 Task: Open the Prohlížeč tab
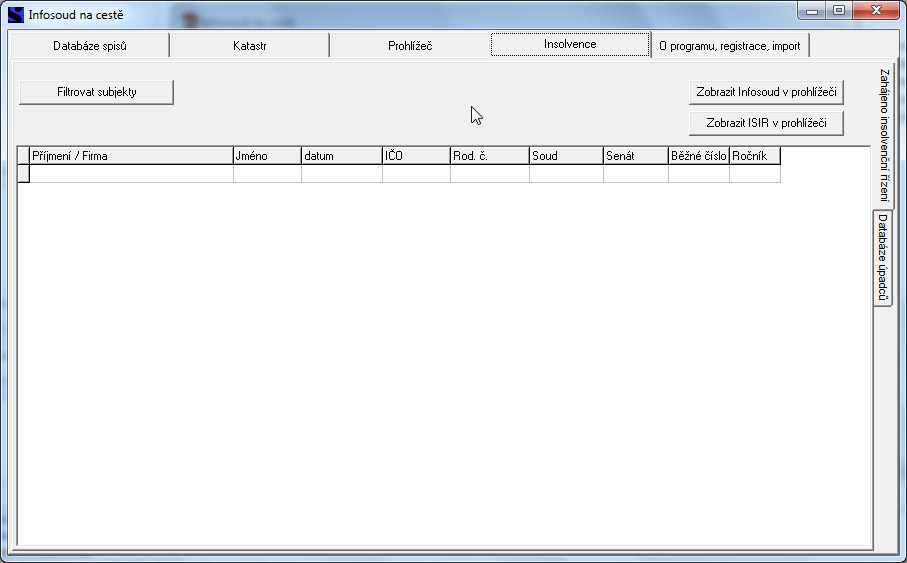tap(410, 46)
